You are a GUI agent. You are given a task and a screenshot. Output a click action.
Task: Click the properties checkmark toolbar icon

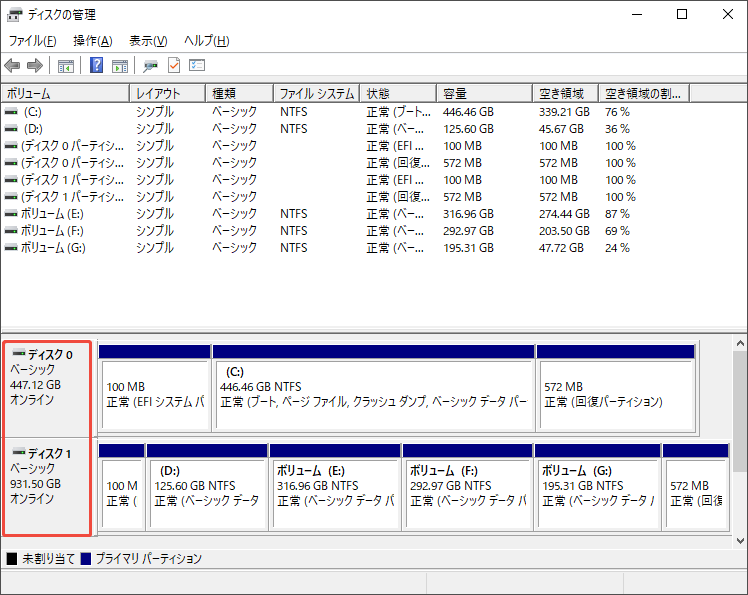pos(174,65)
